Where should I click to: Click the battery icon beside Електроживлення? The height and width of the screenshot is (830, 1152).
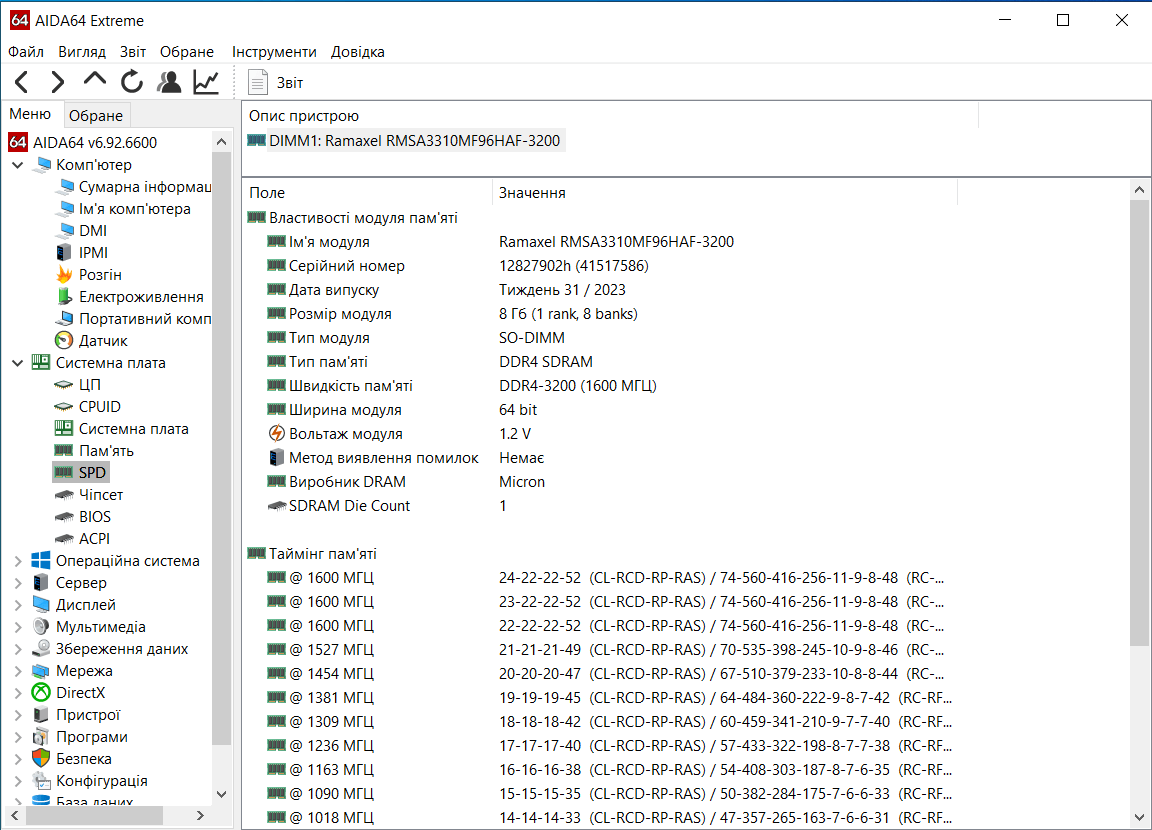pos(64,297)
